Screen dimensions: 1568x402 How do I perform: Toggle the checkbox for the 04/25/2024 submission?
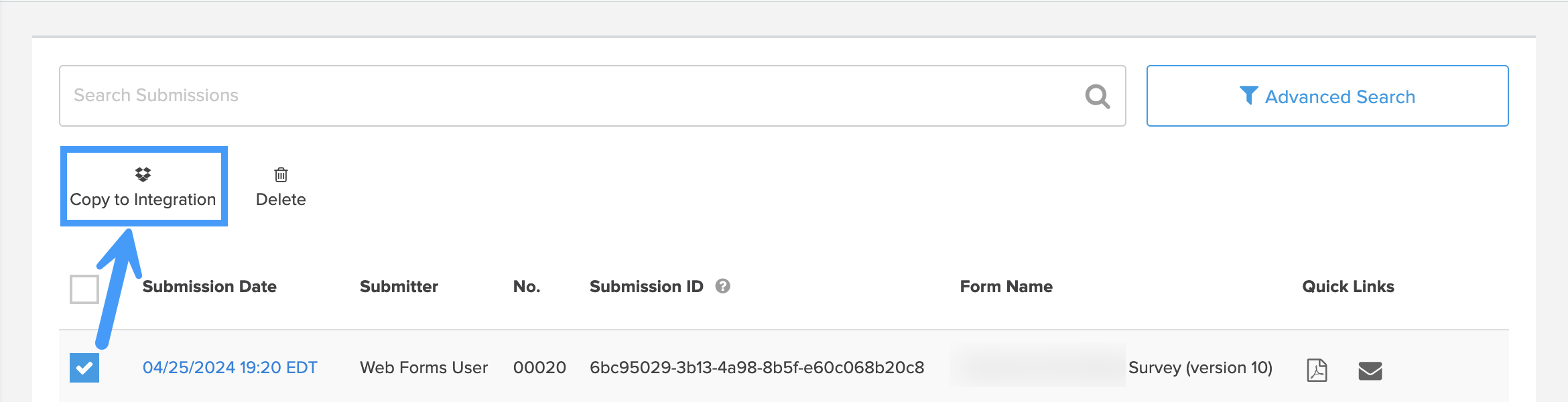[x=84, y=366]
